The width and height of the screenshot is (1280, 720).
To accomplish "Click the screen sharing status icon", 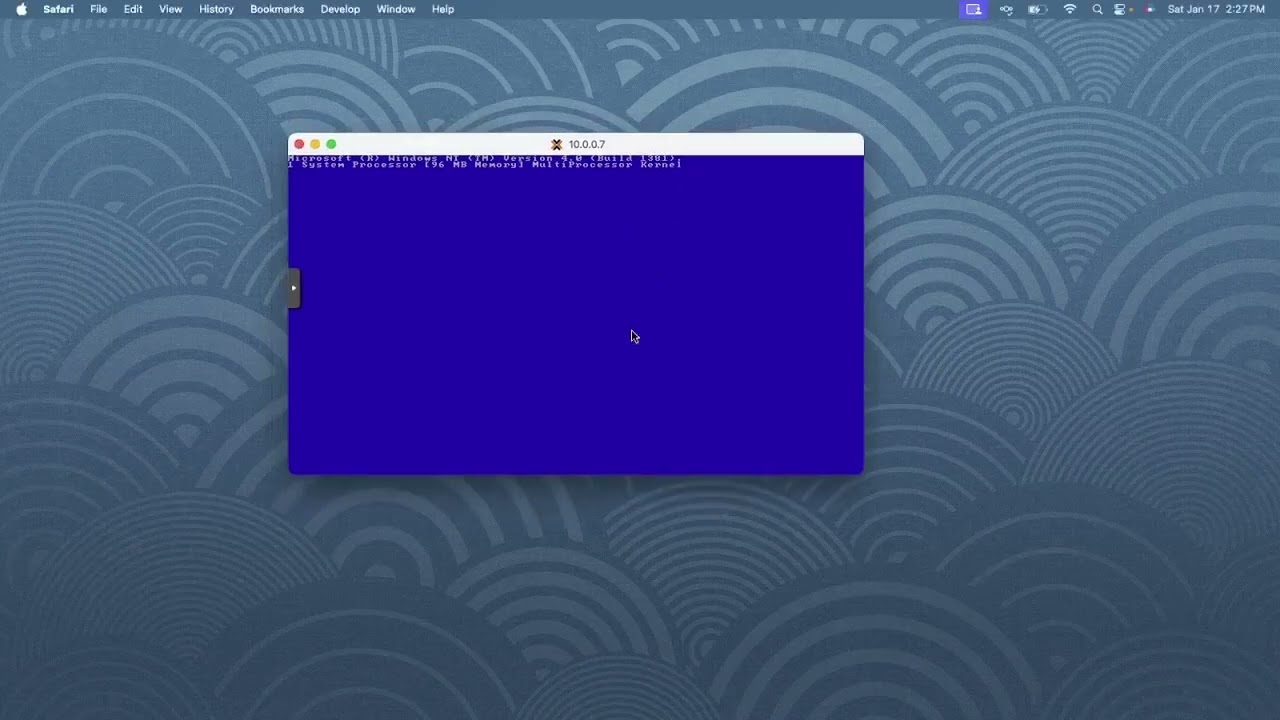I will point(973,9).
